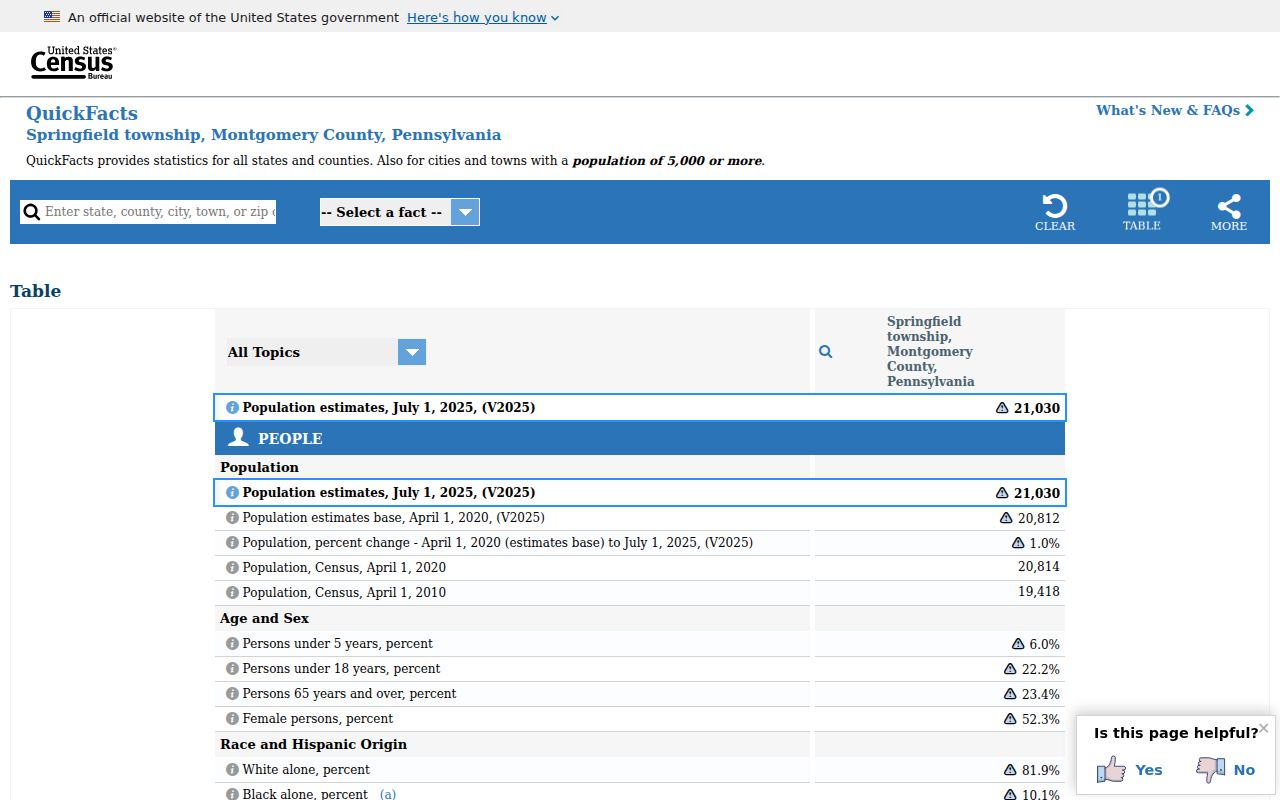Click the search magnifier in location box

(x=32, y=212)
